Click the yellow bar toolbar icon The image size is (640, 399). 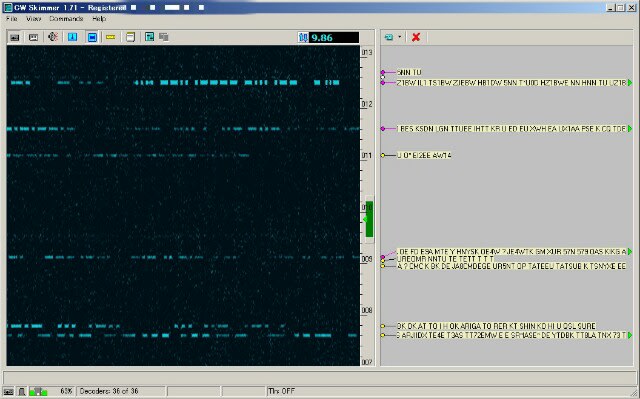111,37
